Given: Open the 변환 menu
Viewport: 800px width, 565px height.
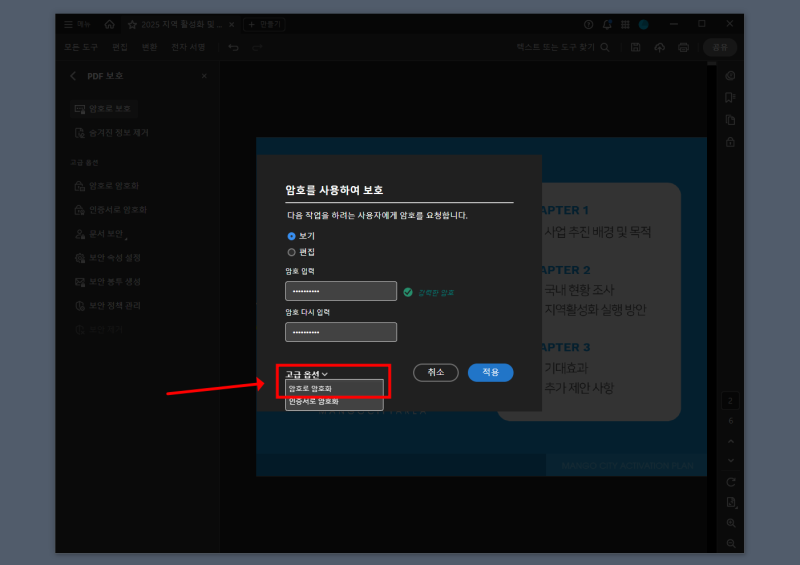Looking at the screenshot, I should [149, 47].
